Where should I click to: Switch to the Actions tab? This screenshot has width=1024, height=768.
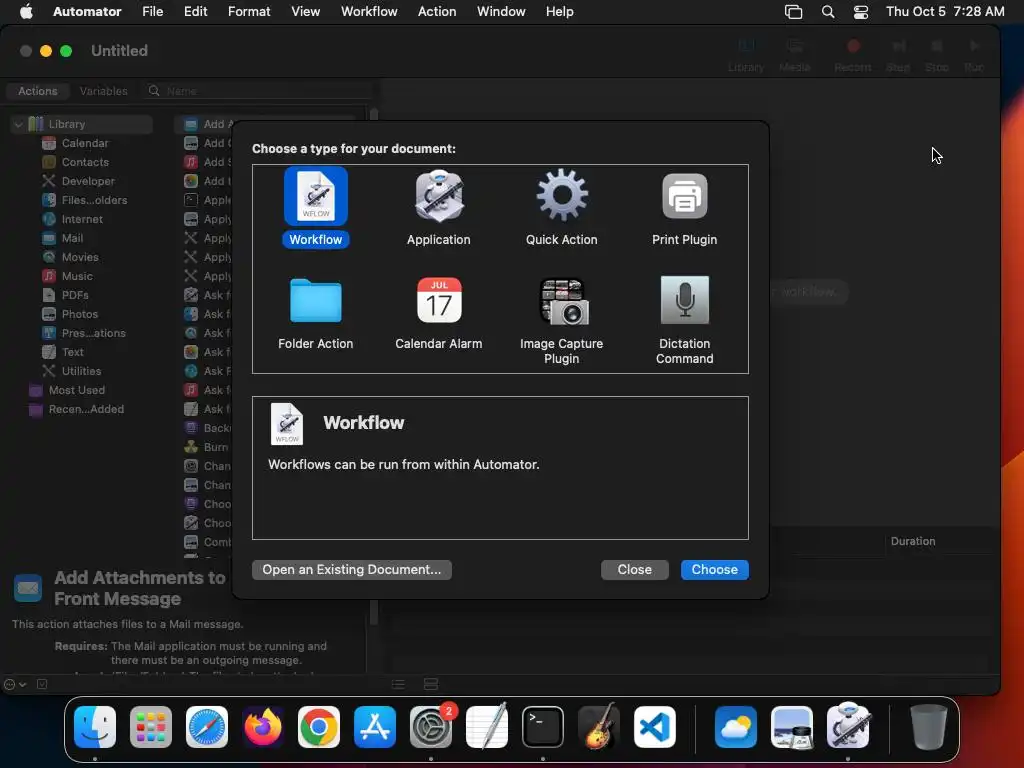38,91
